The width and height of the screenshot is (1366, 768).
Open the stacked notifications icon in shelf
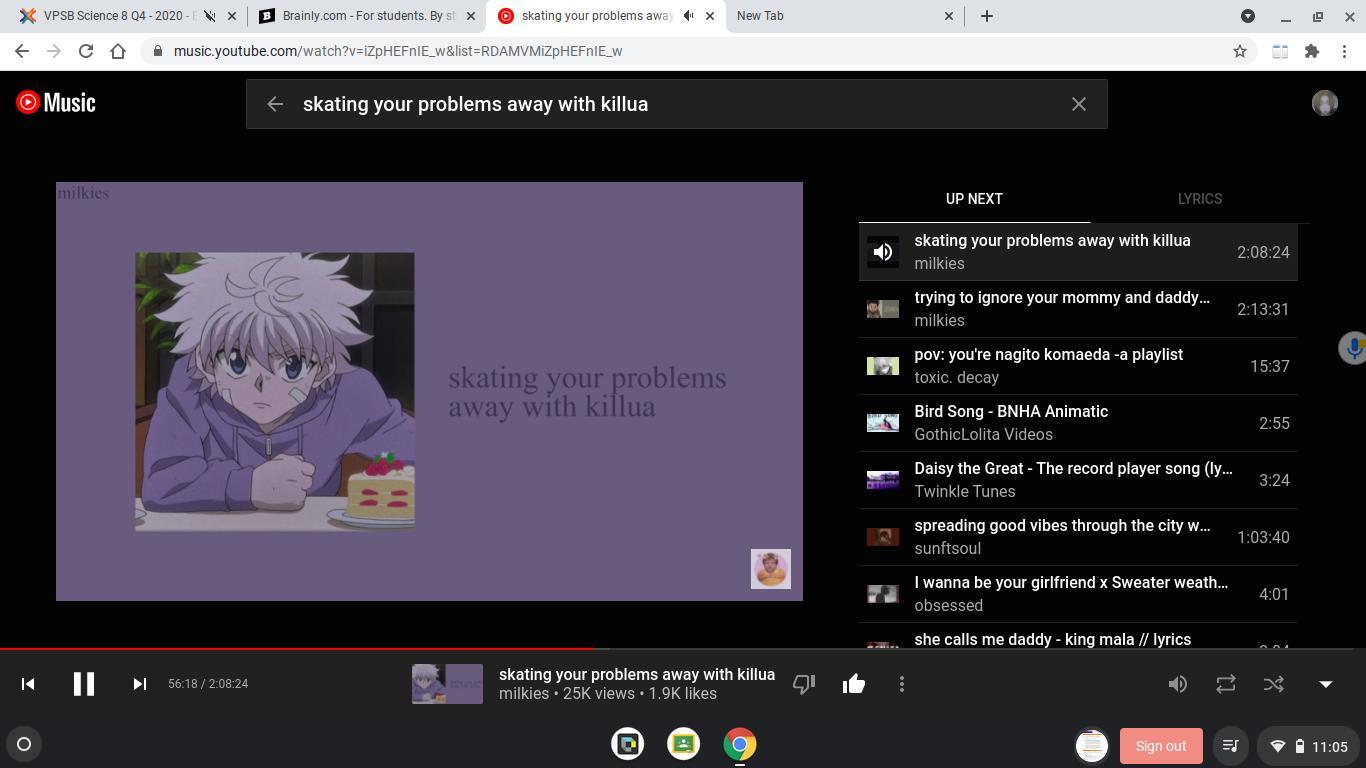pos(1092,745)
